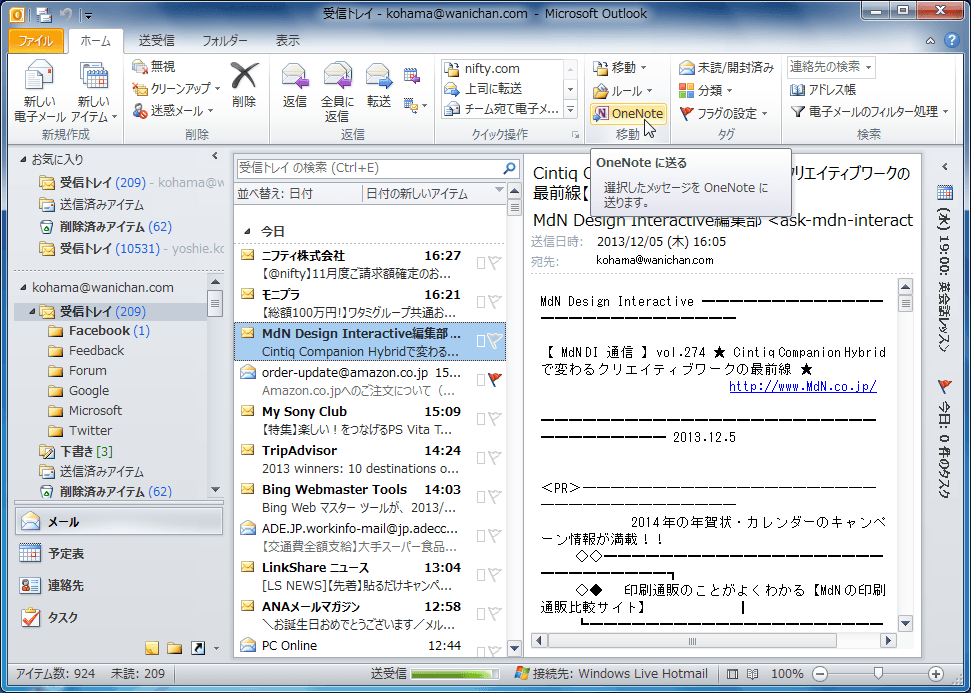Click the zoom slider handle in status bar

coord(877,674)
